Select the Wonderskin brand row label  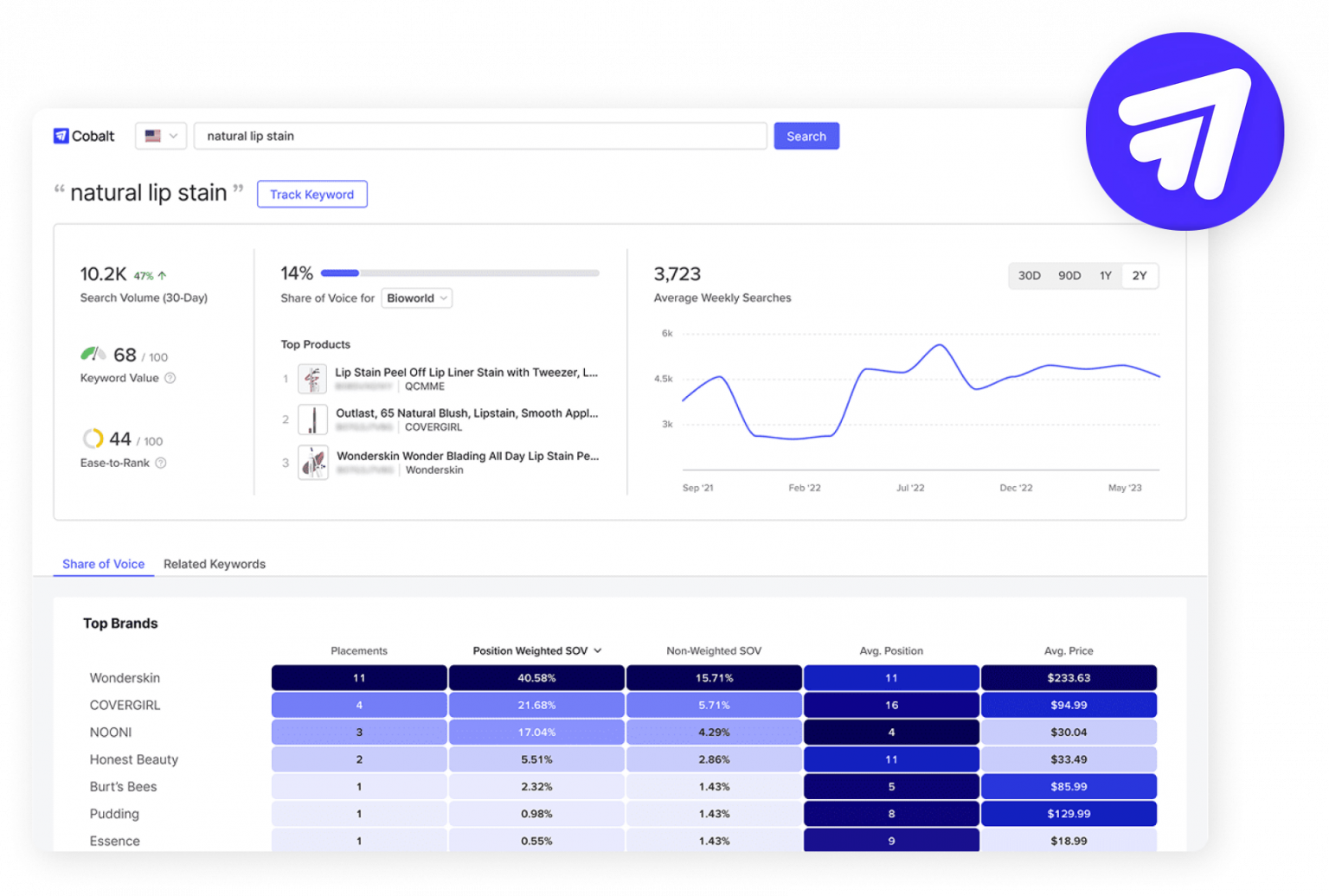(x=125, y=678)
